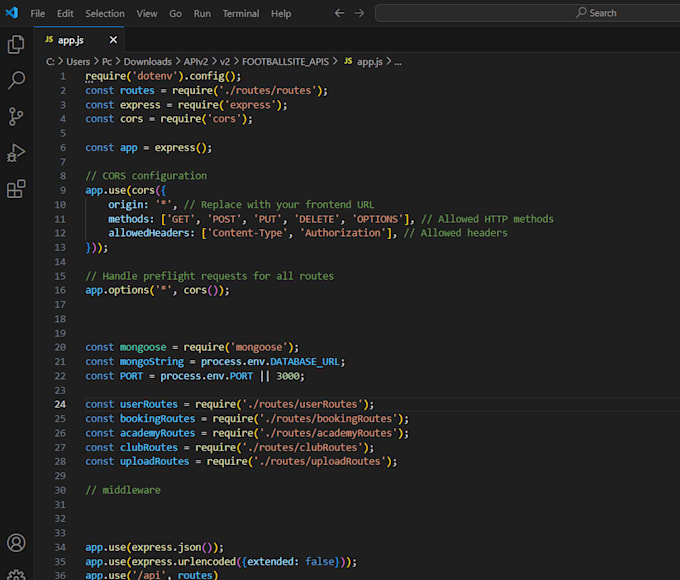Go back with the left arrow
680x580 pixels.
[339, 13]
